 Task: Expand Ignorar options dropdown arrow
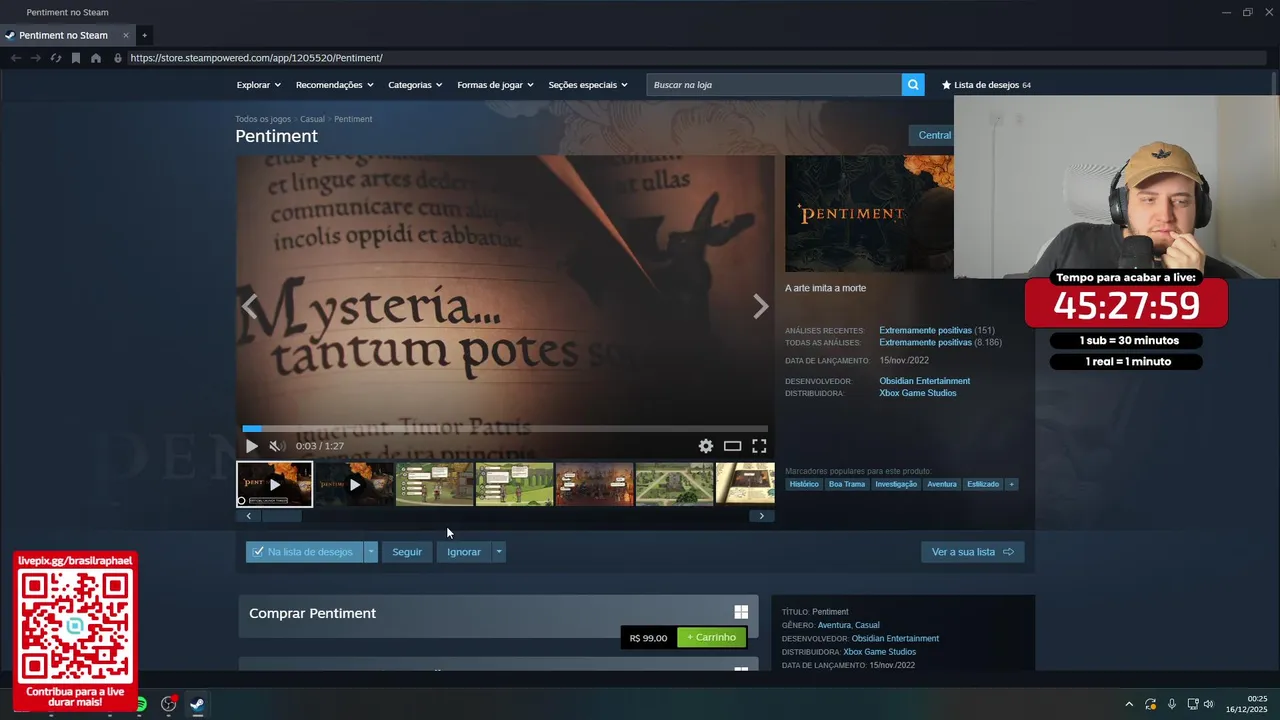499,552
